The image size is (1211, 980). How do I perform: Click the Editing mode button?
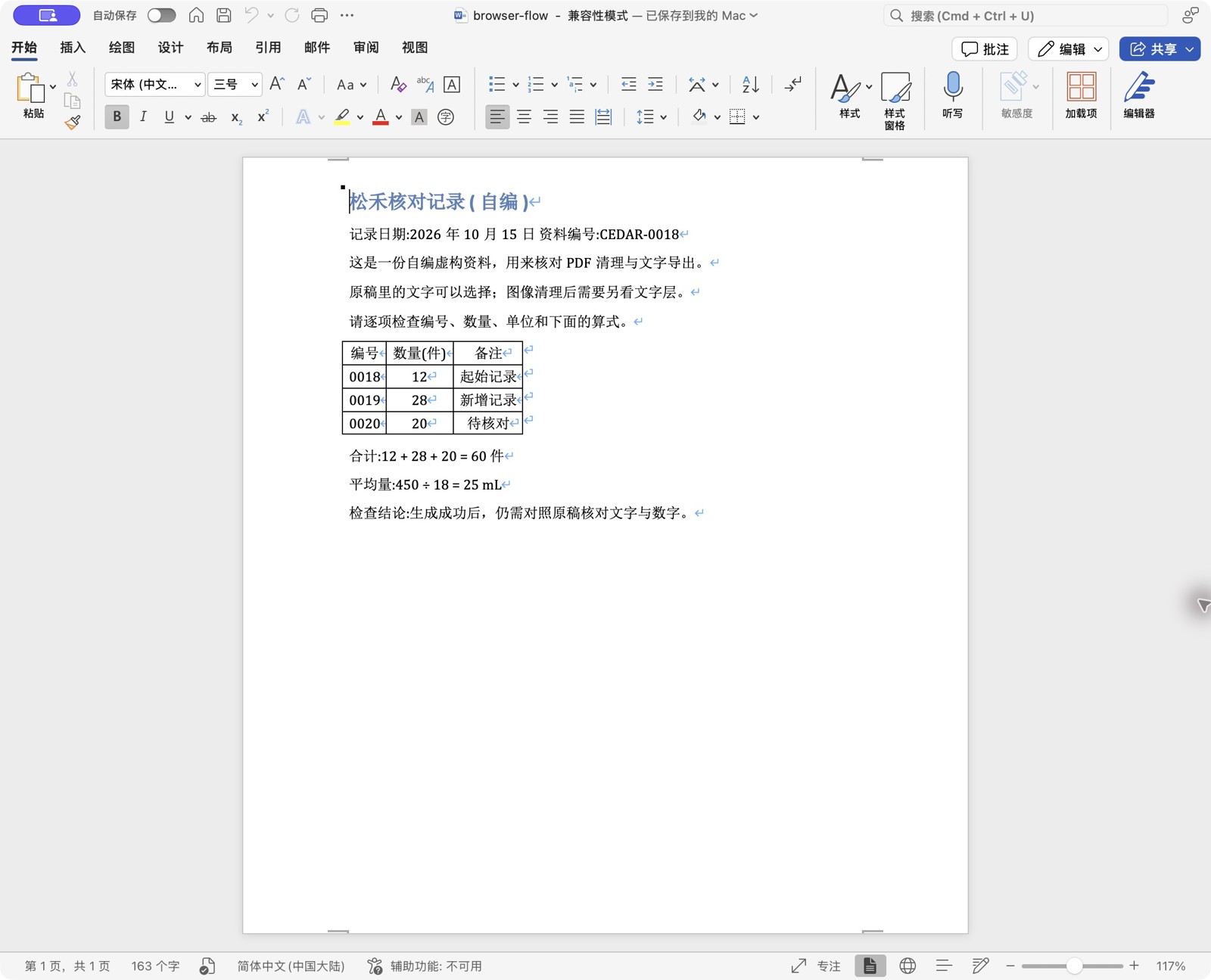[x=1069, y=49]
